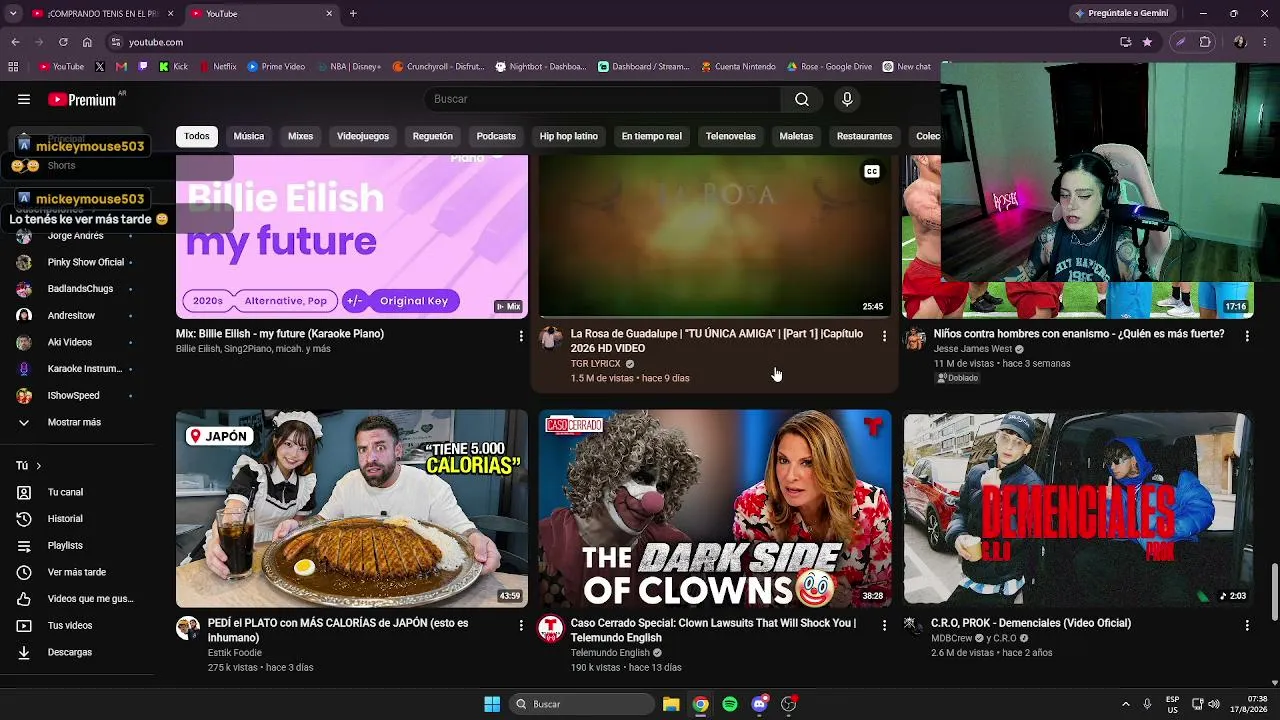Open the Chrome extensions puzzle icon
The image size is (1280, 720).
point(1205,42)
